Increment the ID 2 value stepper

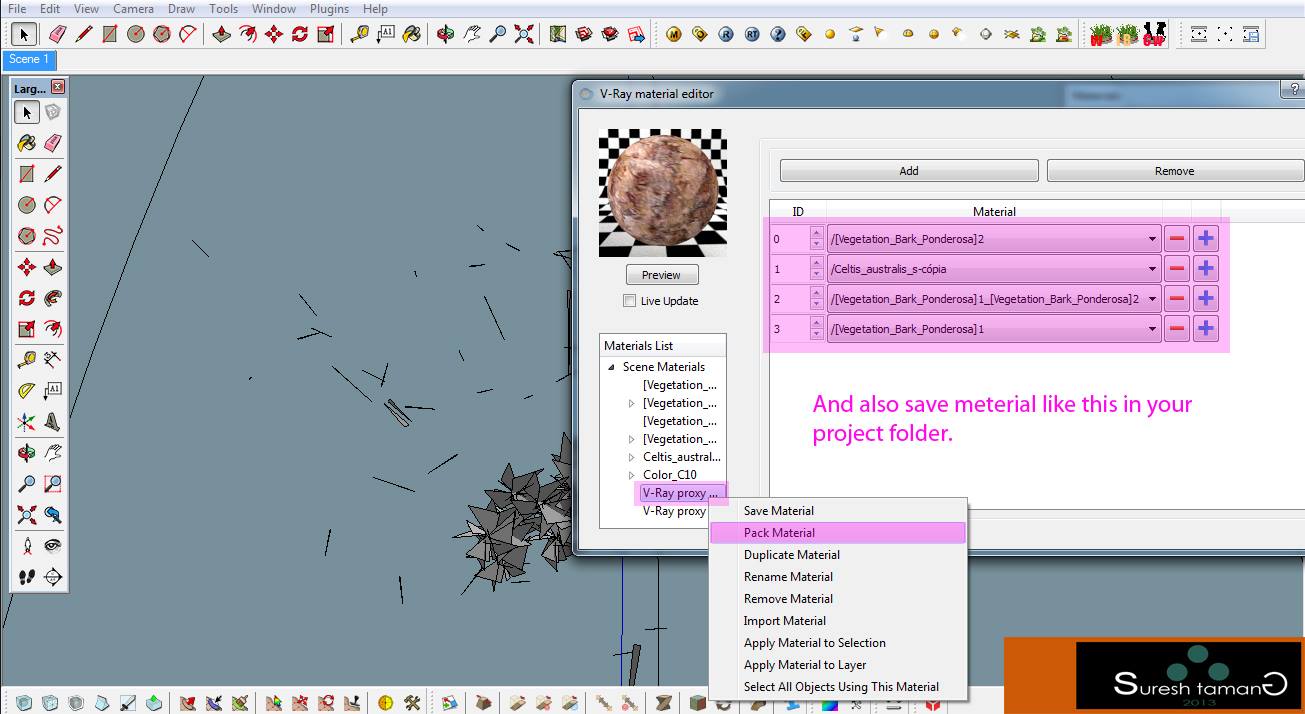tap(816, 294)
